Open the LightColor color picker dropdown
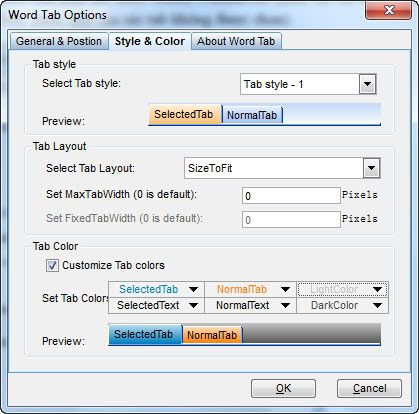This screenshot has width=419, height=414. click(343, 289)
